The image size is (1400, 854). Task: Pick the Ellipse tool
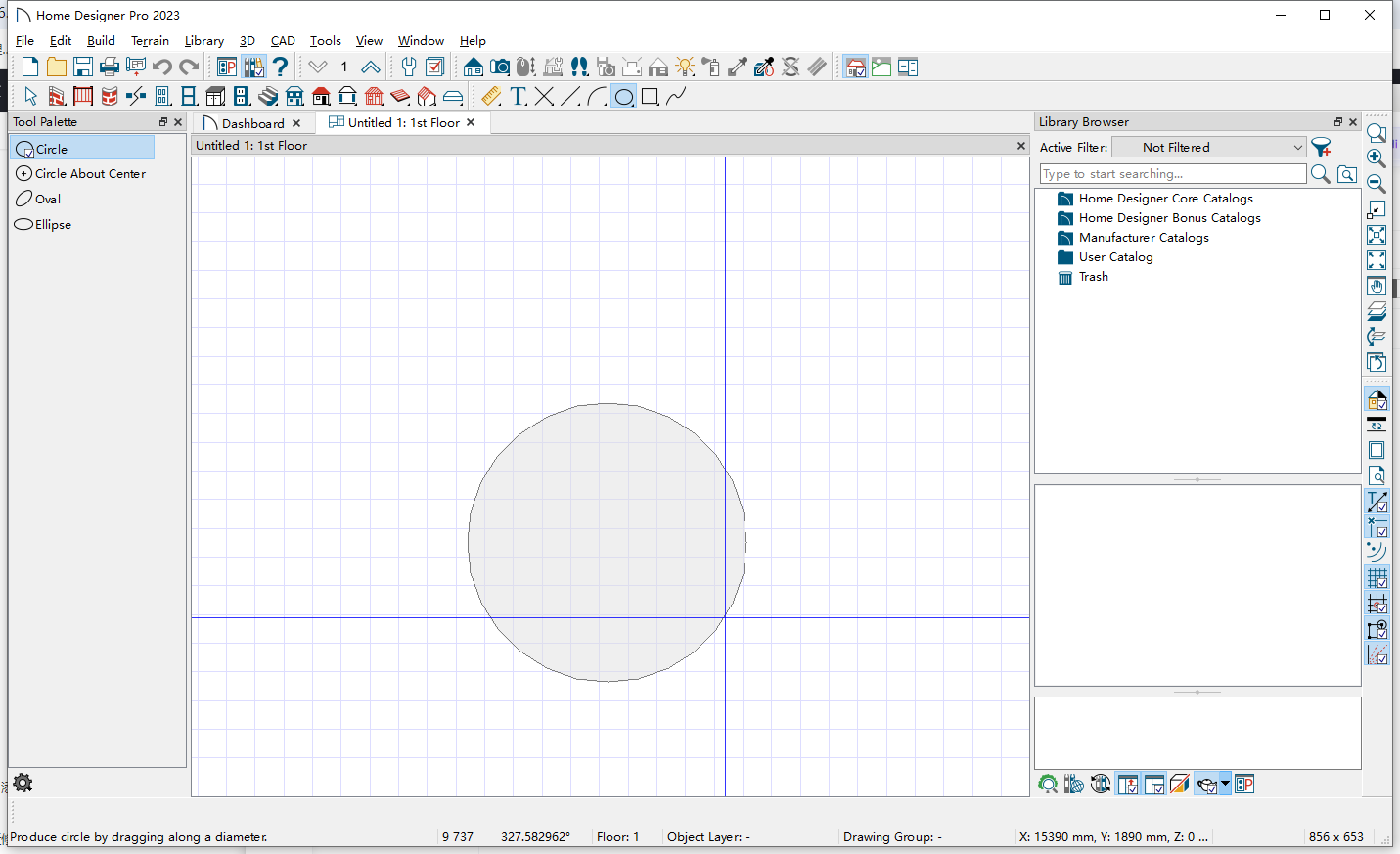click(43, 224)
